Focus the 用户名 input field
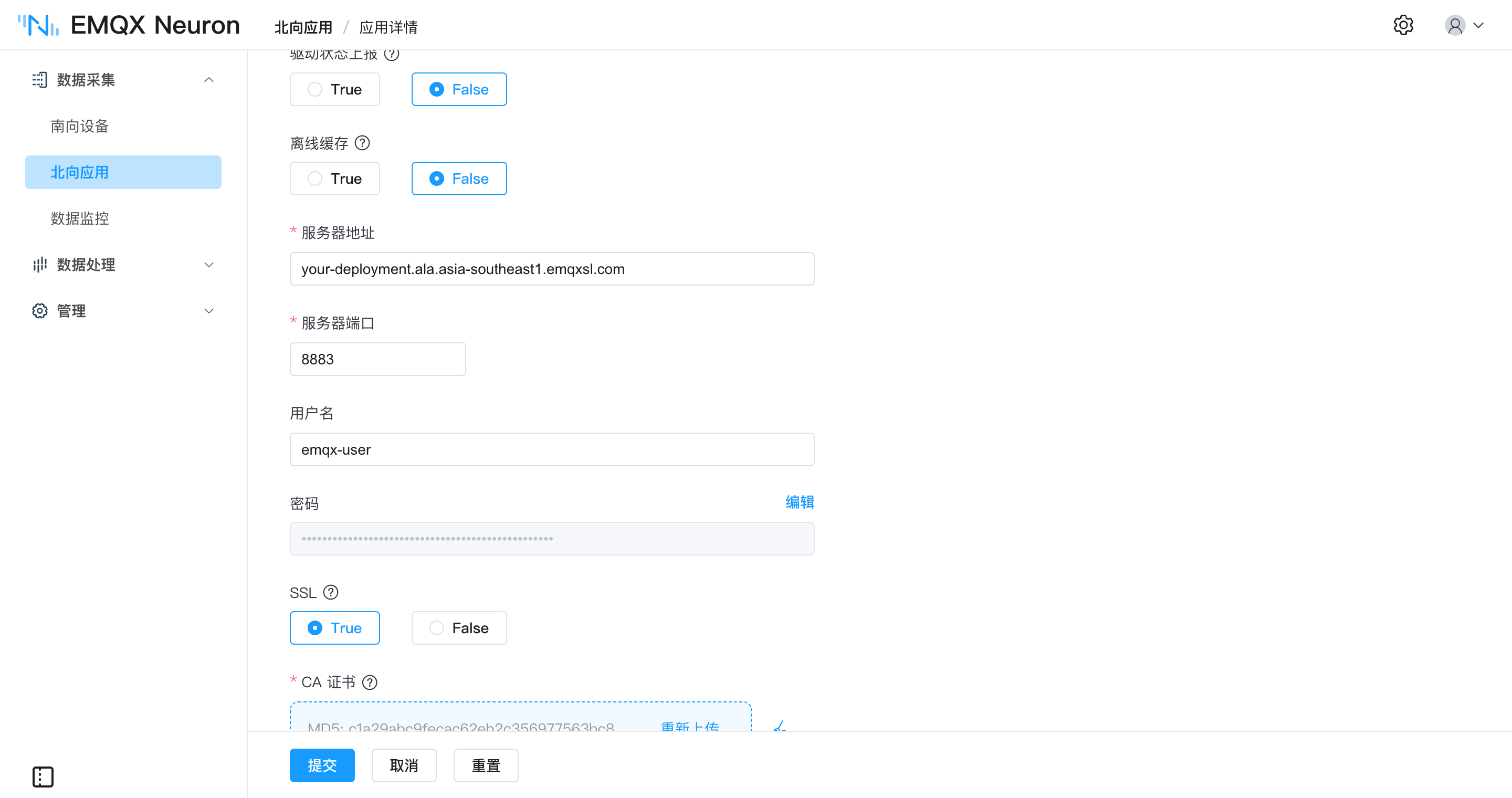 point(552,449)
